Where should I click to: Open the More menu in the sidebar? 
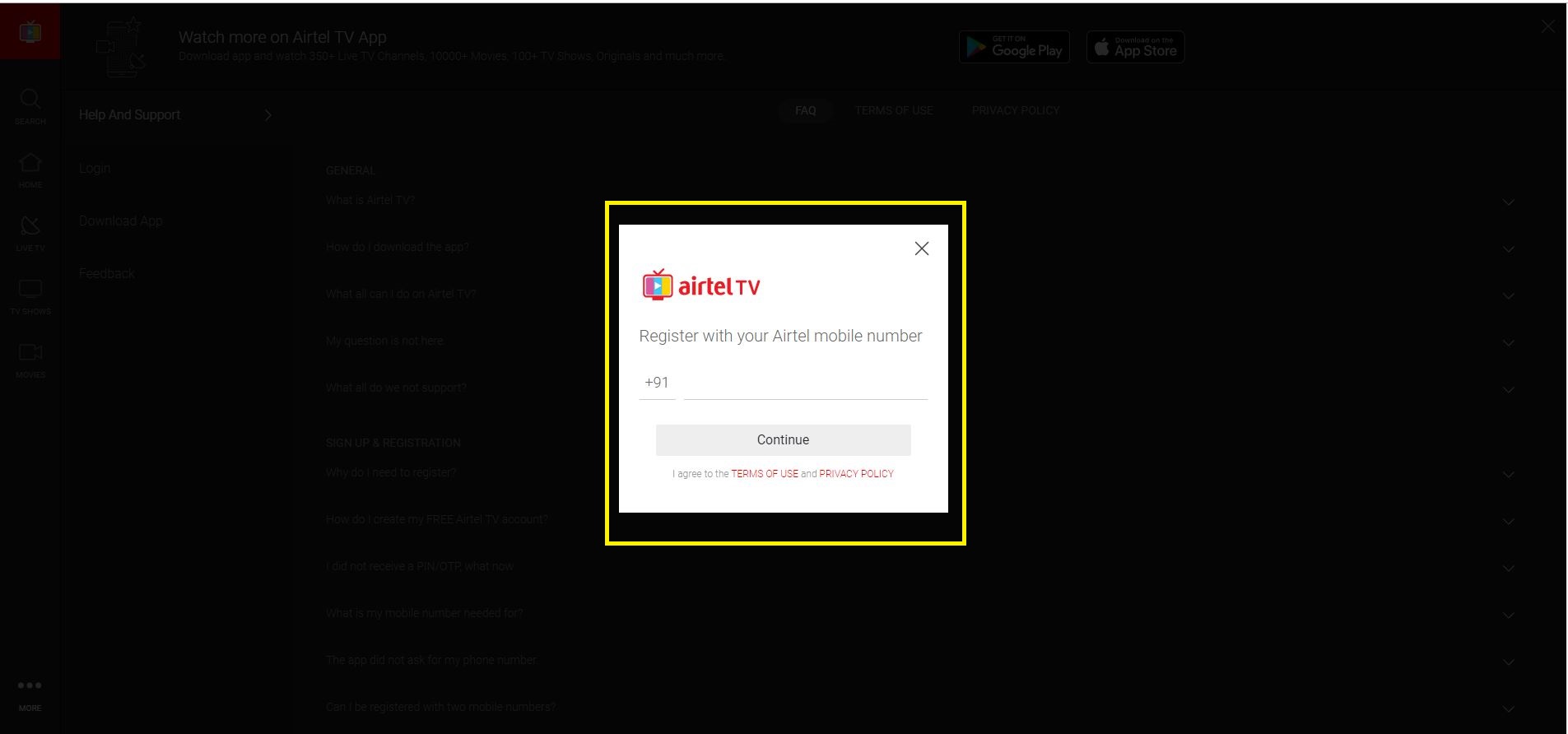[x=30, y=695]
